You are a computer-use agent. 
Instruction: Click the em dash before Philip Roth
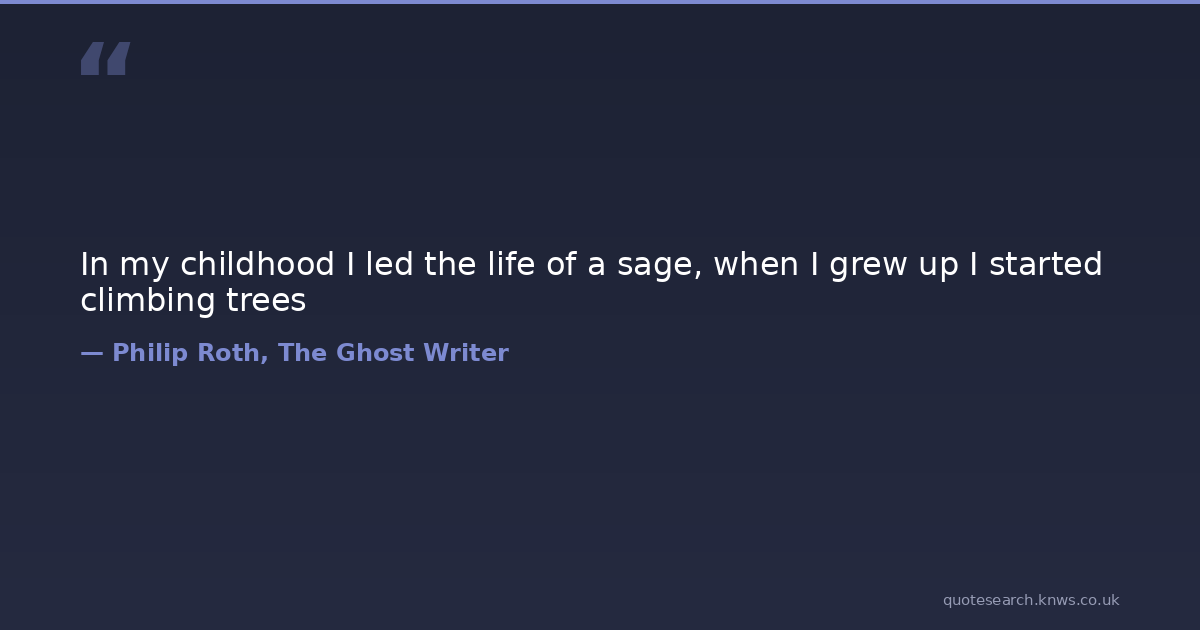(x=91, y=353)
